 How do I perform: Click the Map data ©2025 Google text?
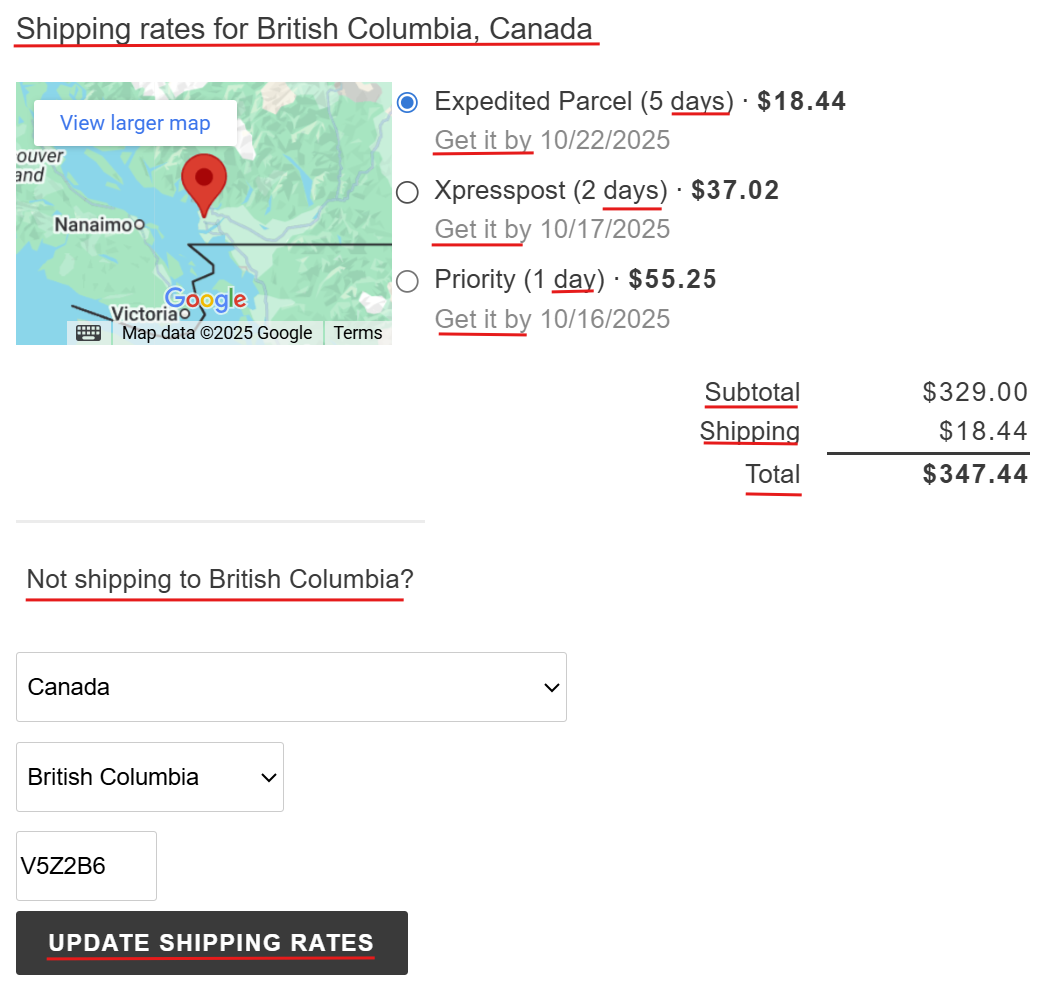[x=217, y=333]
